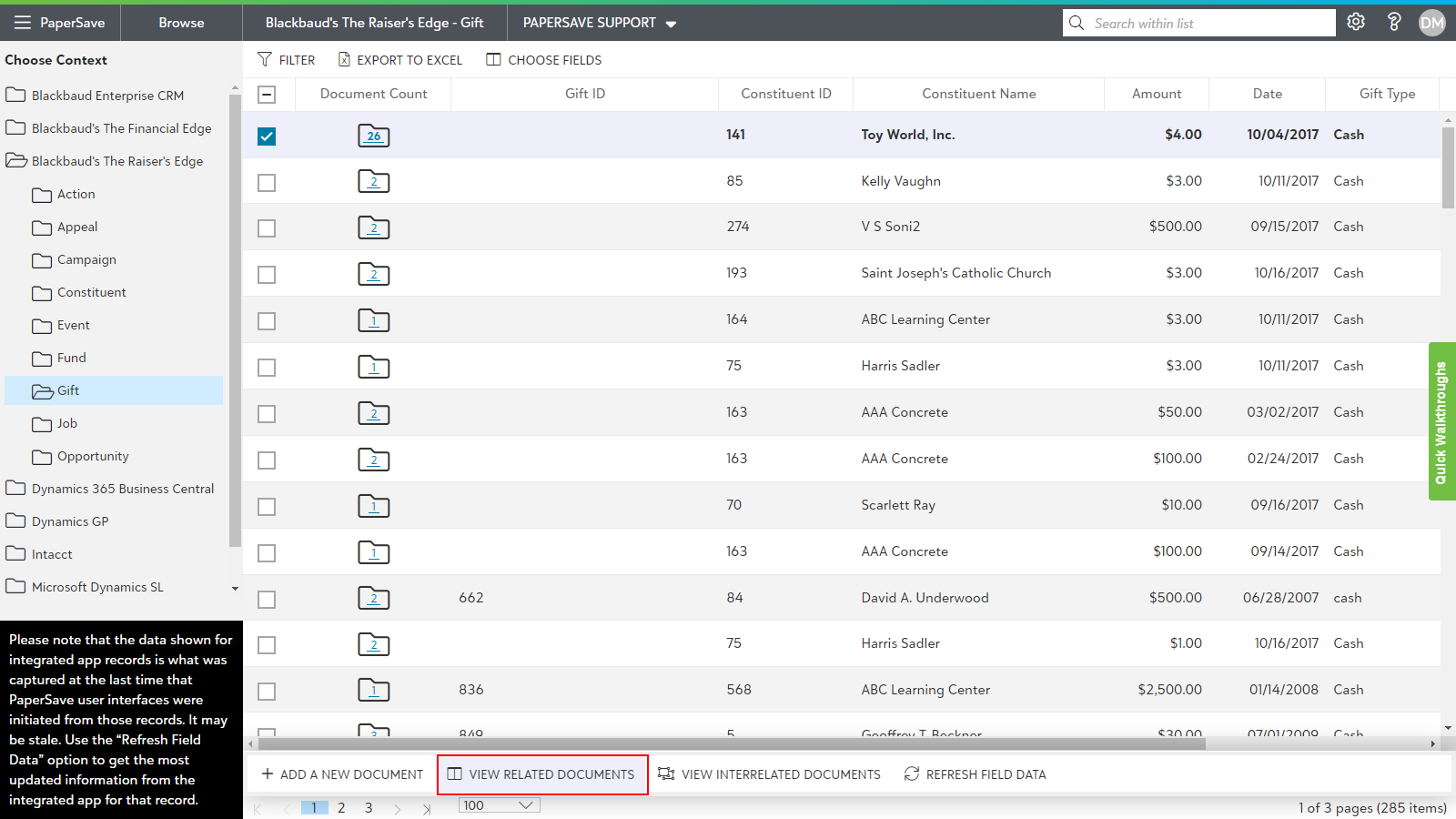
Task: Uncheck the Toy World, Inc. row checkbox
Action: 267,136
